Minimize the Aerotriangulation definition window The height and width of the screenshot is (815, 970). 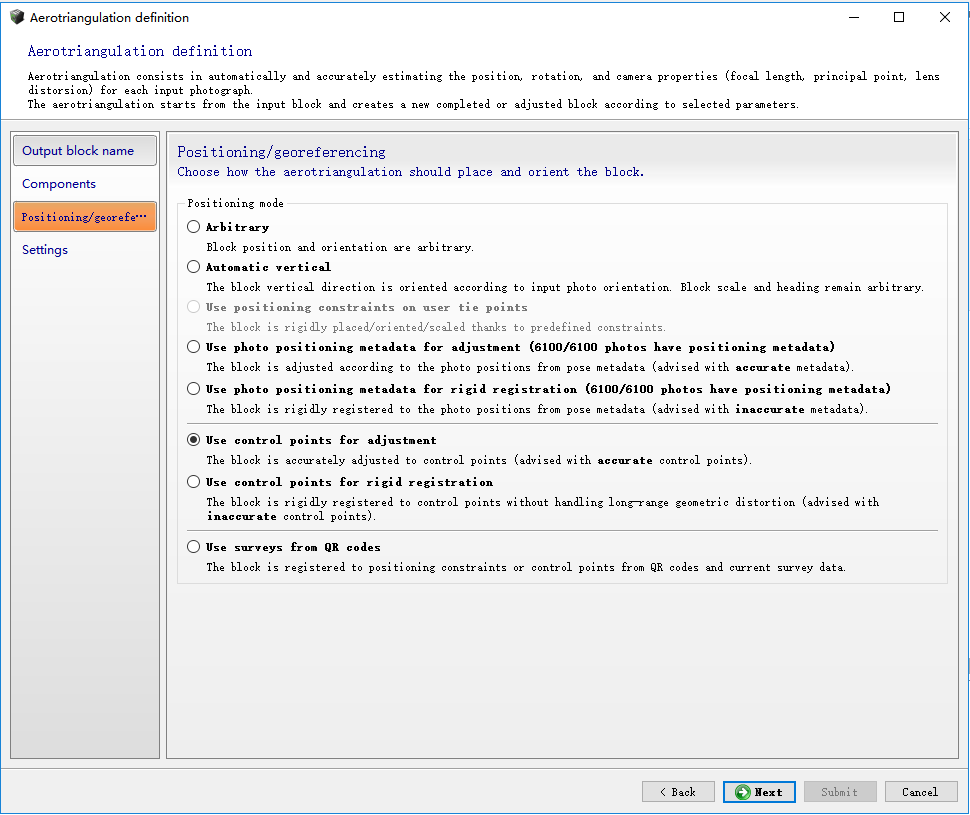(x=853, y=17)
